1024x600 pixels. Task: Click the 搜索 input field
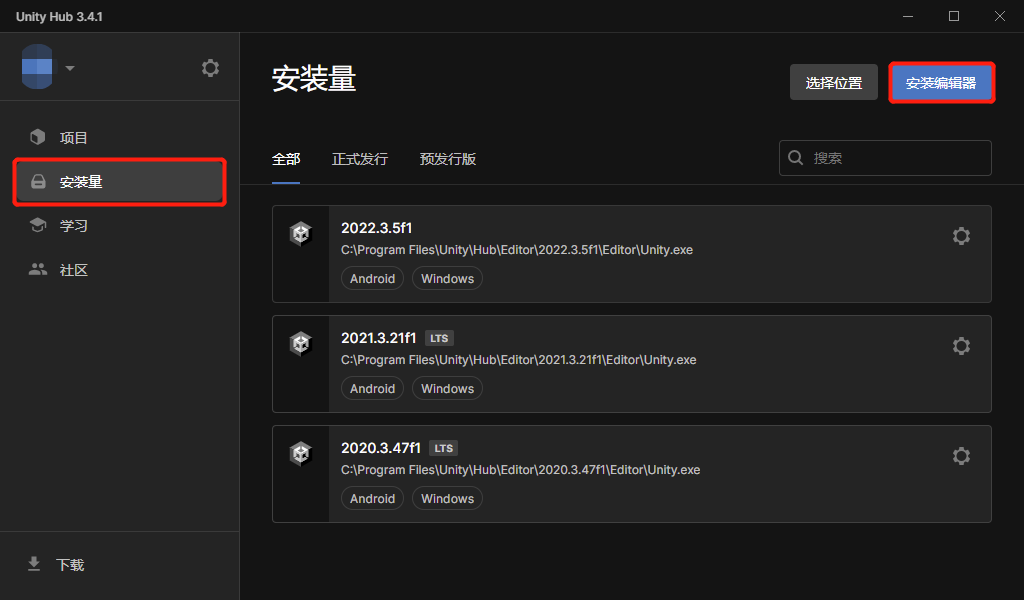tap(885, 158)
